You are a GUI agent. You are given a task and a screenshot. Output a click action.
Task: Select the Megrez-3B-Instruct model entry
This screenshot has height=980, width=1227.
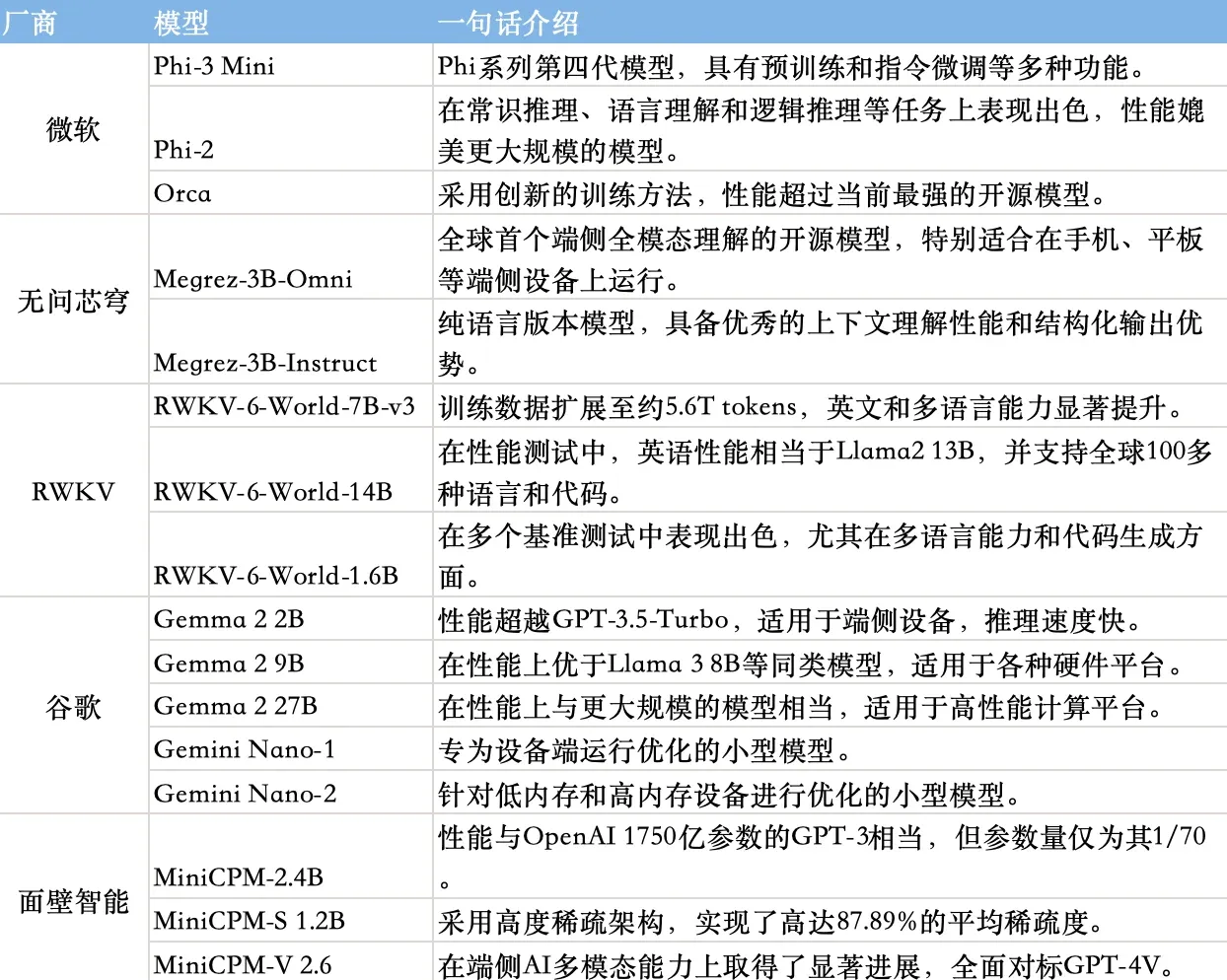pos(261,363)
